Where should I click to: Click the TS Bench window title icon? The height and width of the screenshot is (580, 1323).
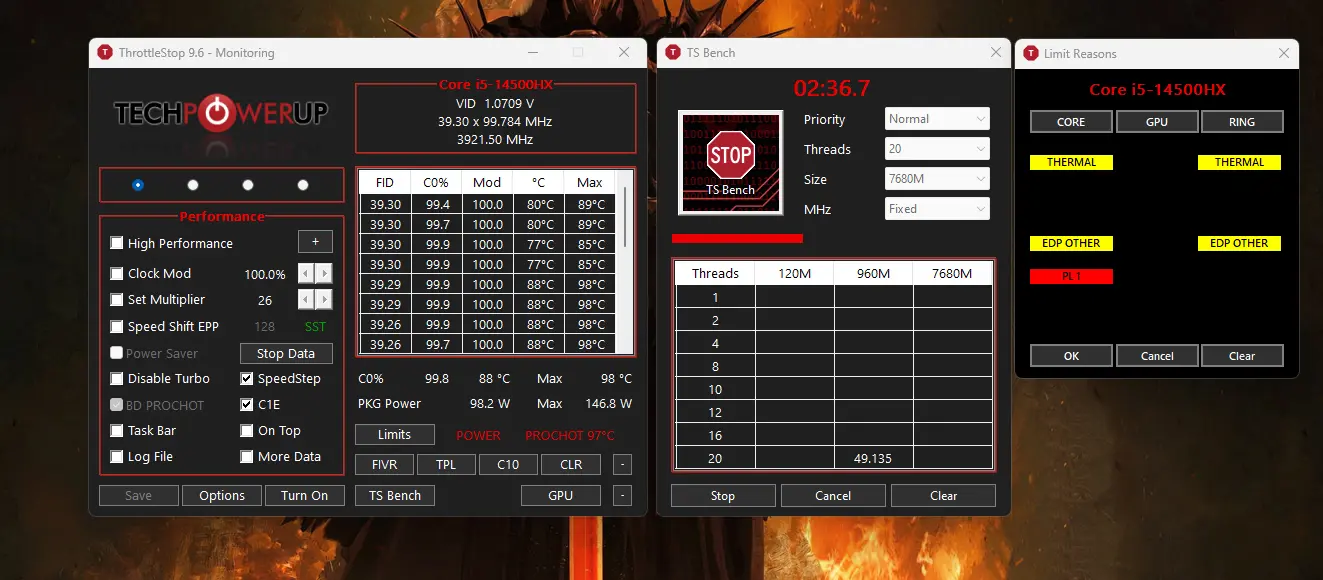point(673,52)
